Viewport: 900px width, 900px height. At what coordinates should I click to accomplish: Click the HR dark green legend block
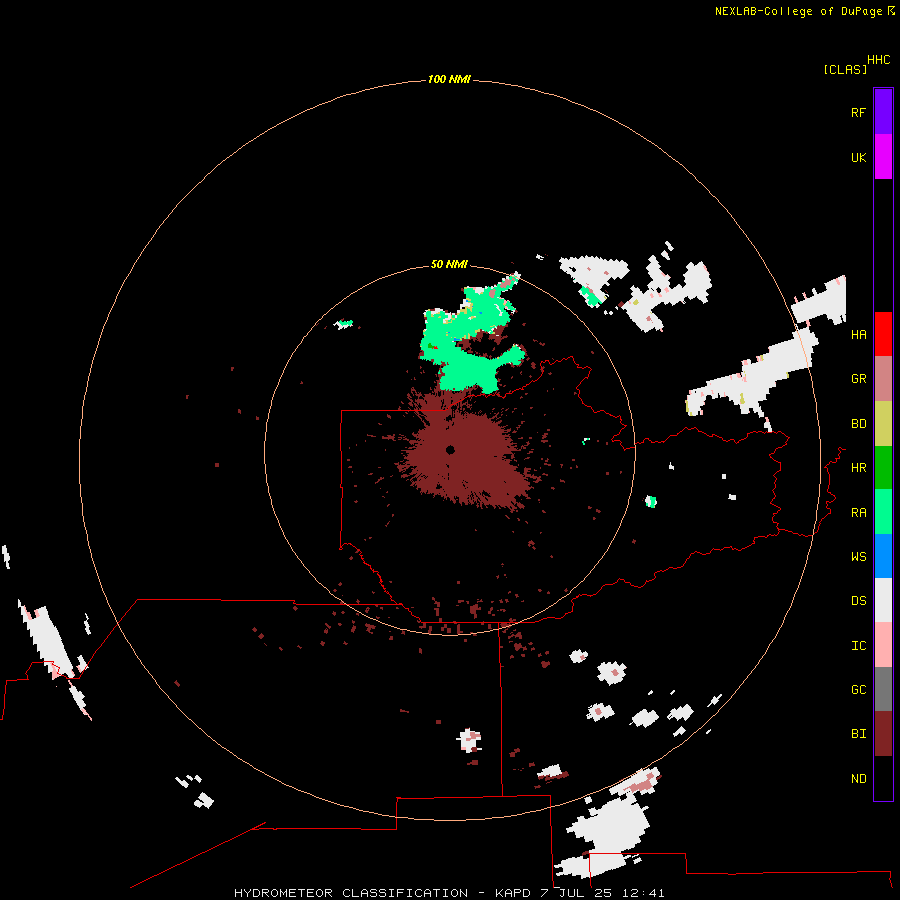click(x=883, y=468)
